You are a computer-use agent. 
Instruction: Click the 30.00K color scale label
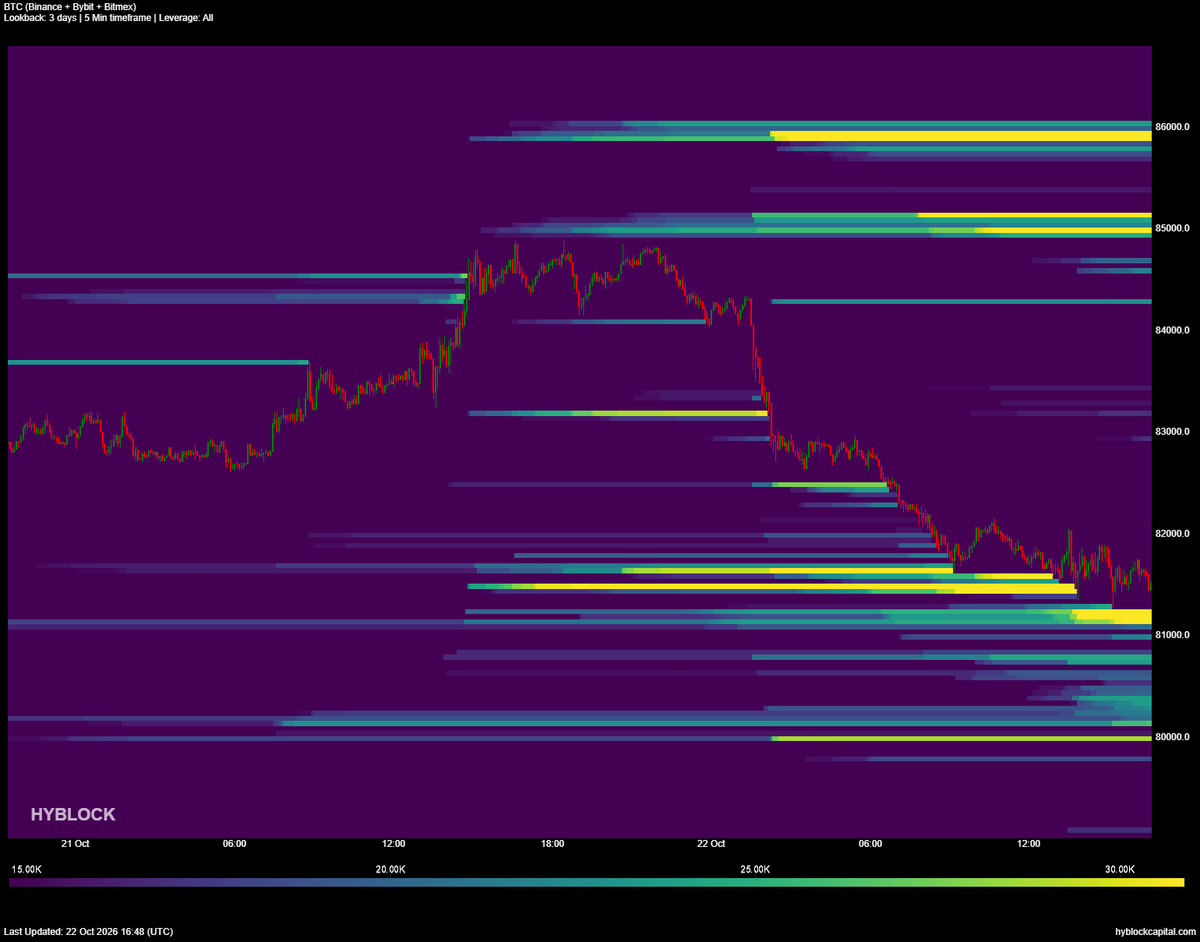click(x=1120, y=870)
